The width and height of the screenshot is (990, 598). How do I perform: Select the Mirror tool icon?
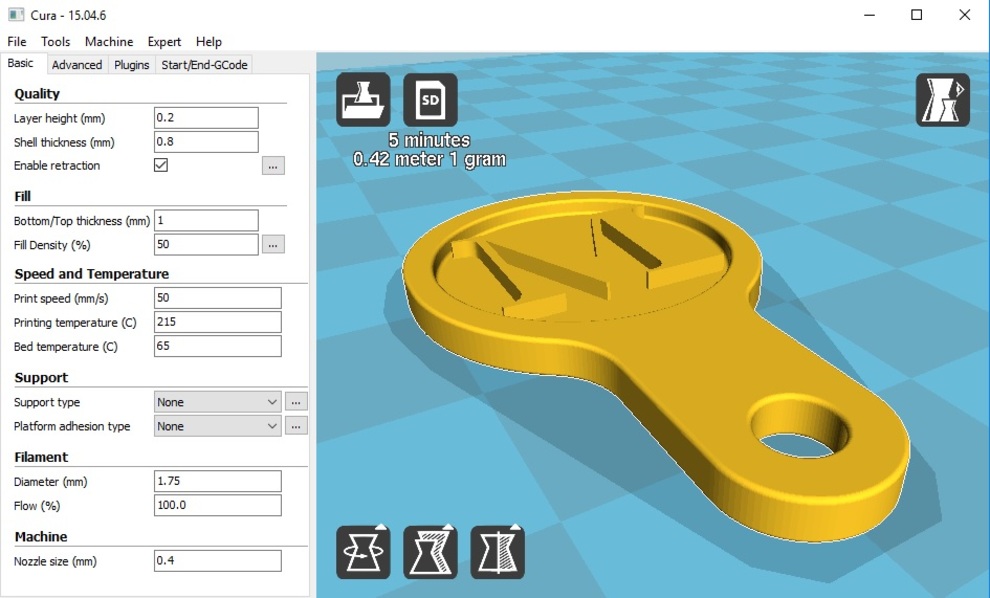click(x=497, y=552)
